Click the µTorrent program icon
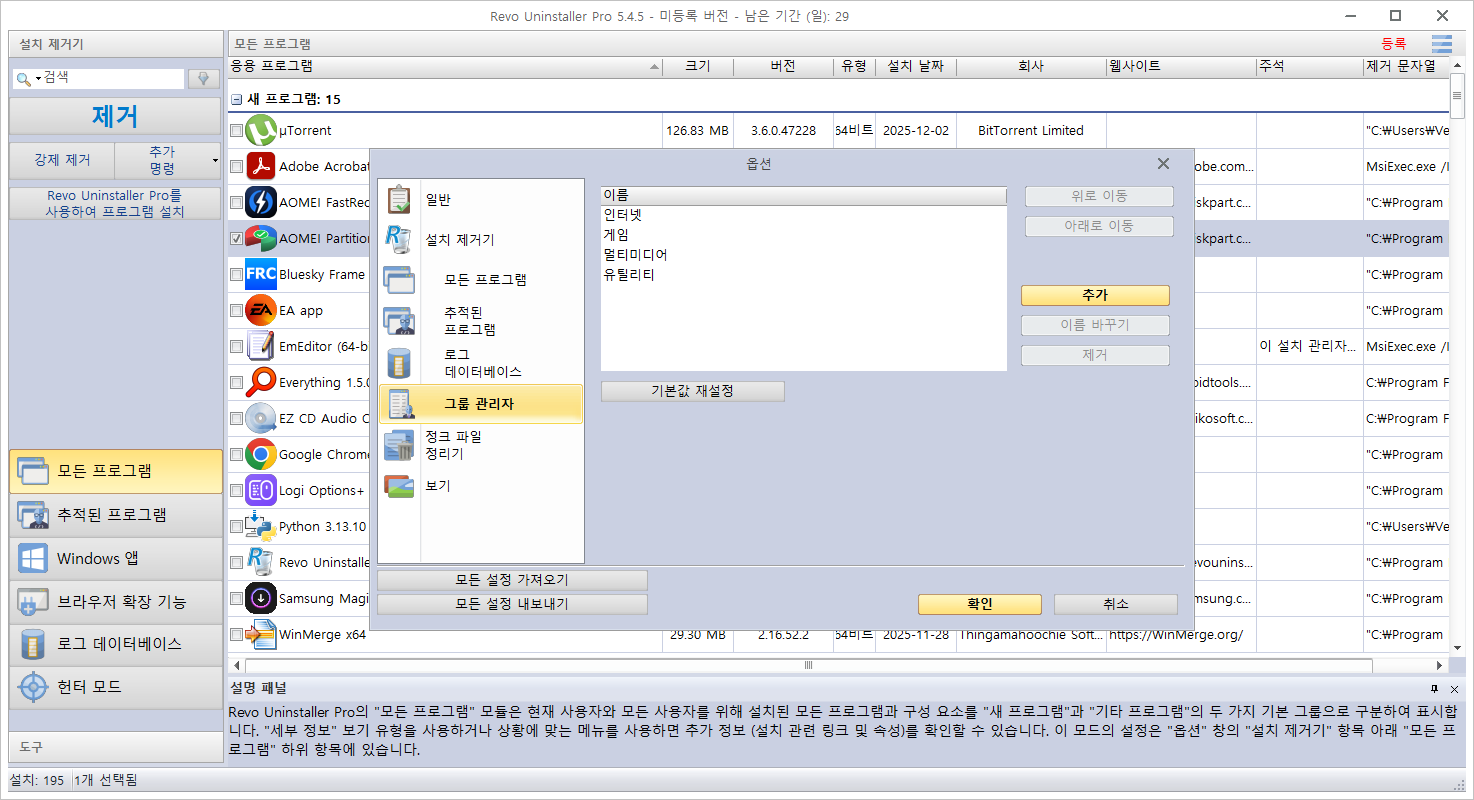Image resolution: width=1474 pixels, height=800 pixels. coord(261,131)
